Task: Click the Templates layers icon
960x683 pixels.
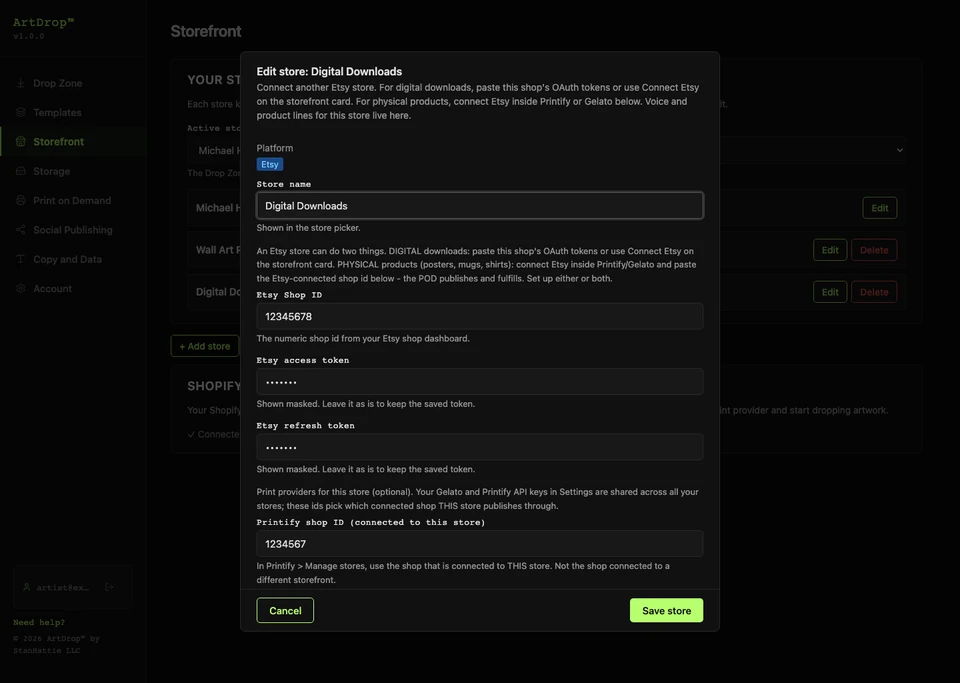Action: 21,113
